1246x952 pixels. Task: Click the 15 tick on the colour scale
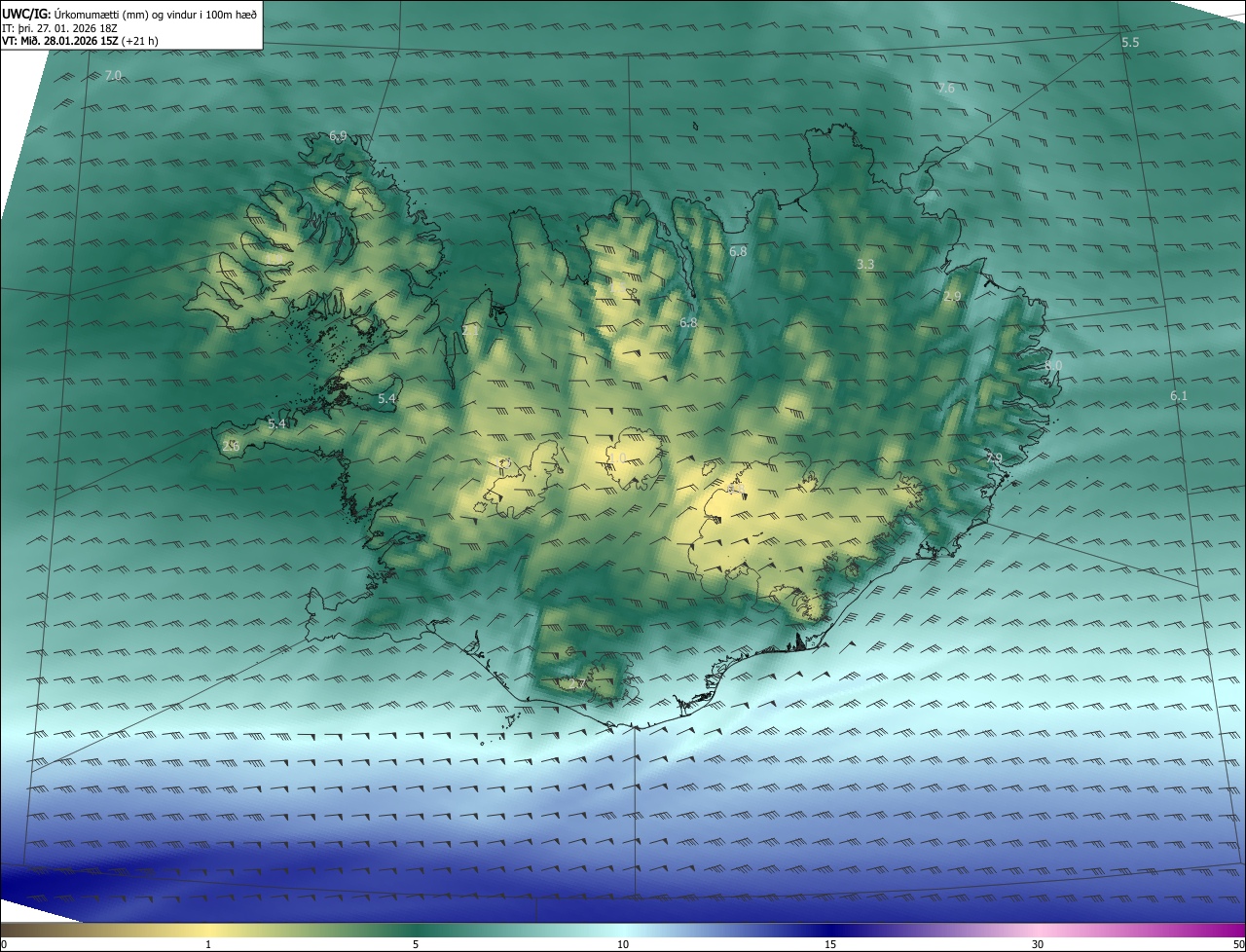(830, 944)
